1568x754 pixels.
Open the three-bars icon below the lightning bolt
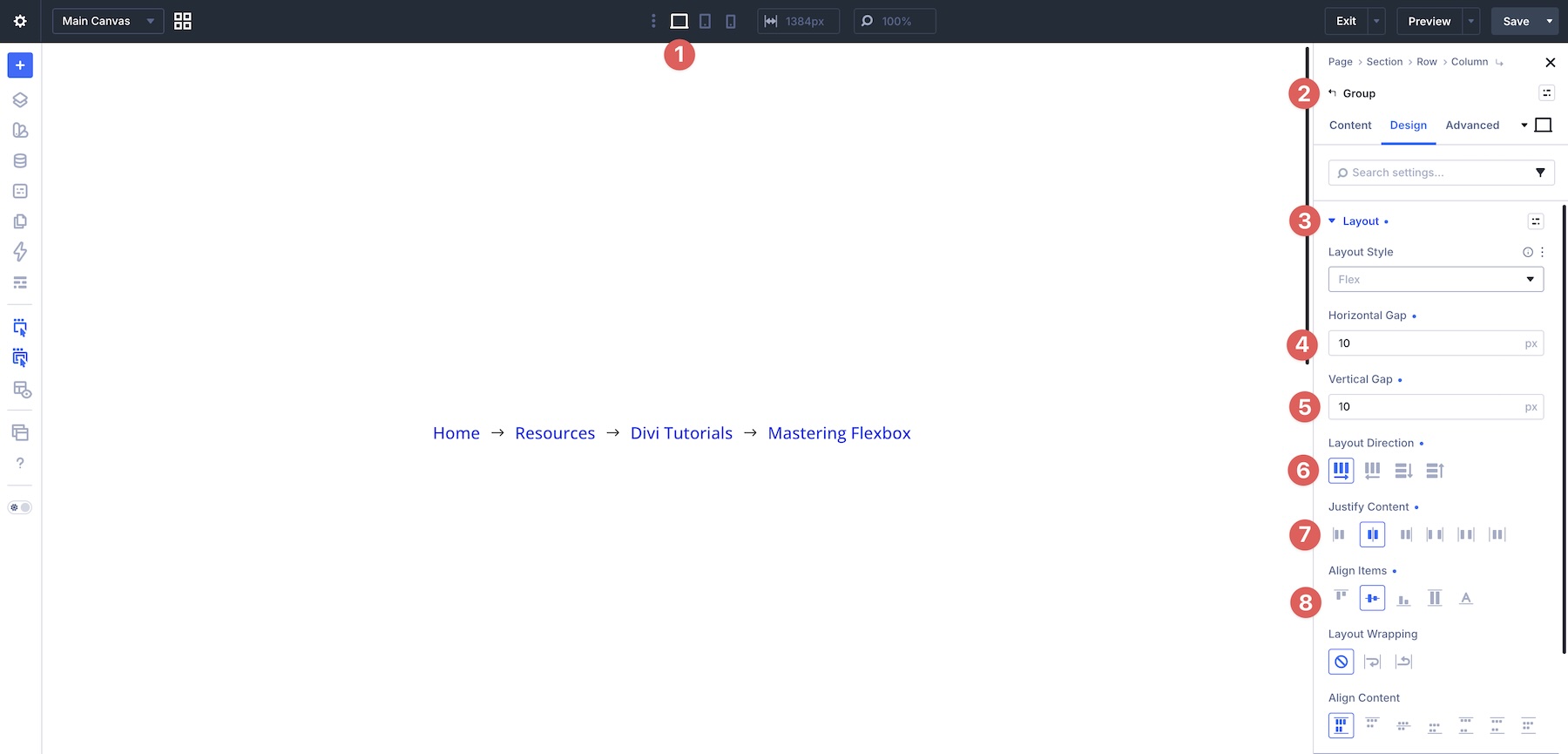pos(20,282)
